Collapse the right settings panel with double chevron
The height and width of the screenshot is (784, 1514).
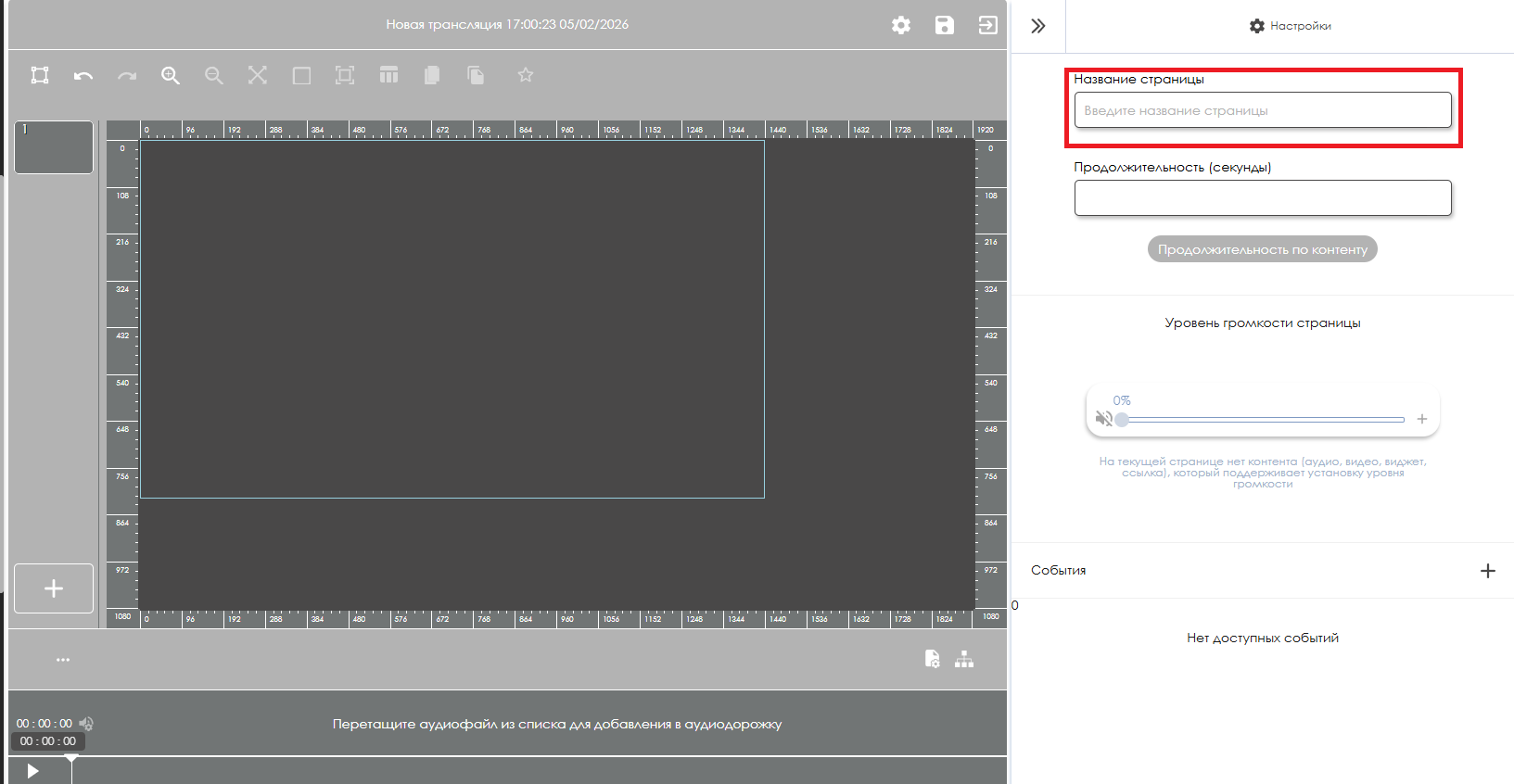point(1038,26)
